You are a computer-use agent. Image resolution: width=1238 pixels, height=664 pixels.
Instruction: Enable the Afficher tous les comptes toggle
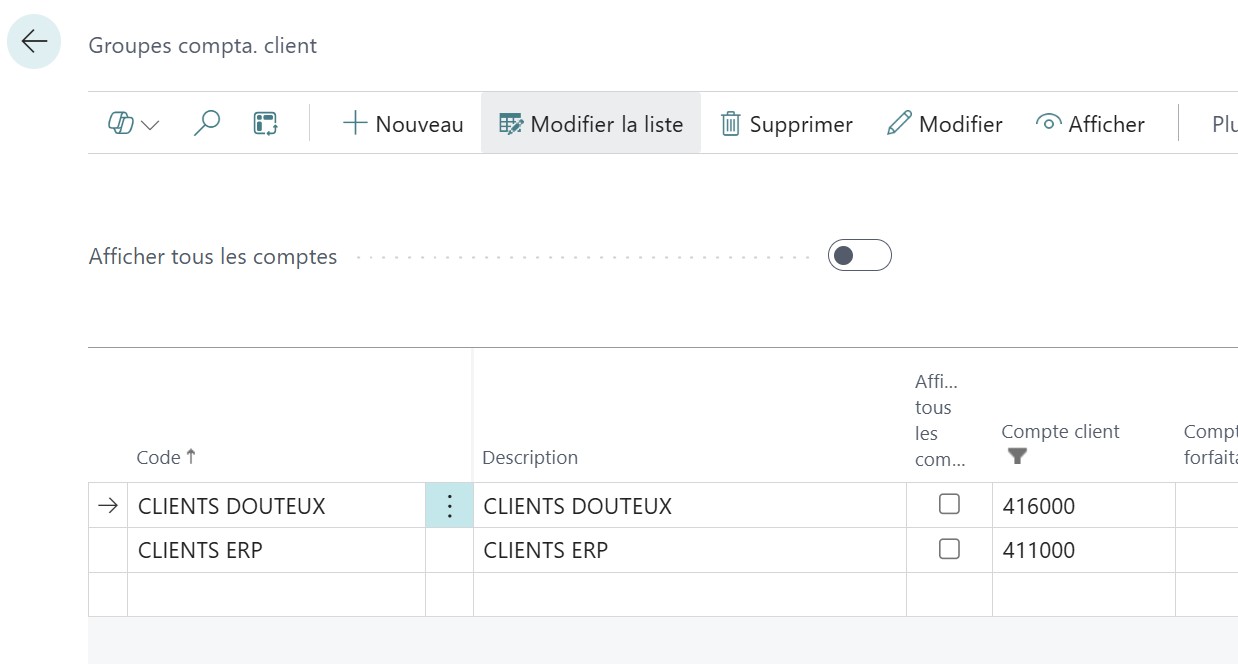pyautogui.click(x=858, y=255)
